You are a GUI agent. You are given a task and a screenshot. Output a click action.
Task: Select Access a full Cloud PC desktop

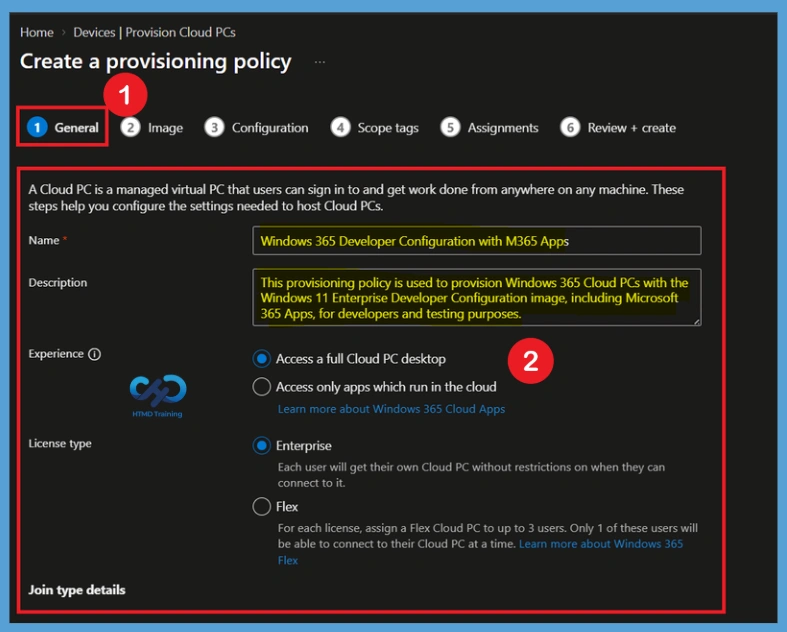click(x=261, y=359)
